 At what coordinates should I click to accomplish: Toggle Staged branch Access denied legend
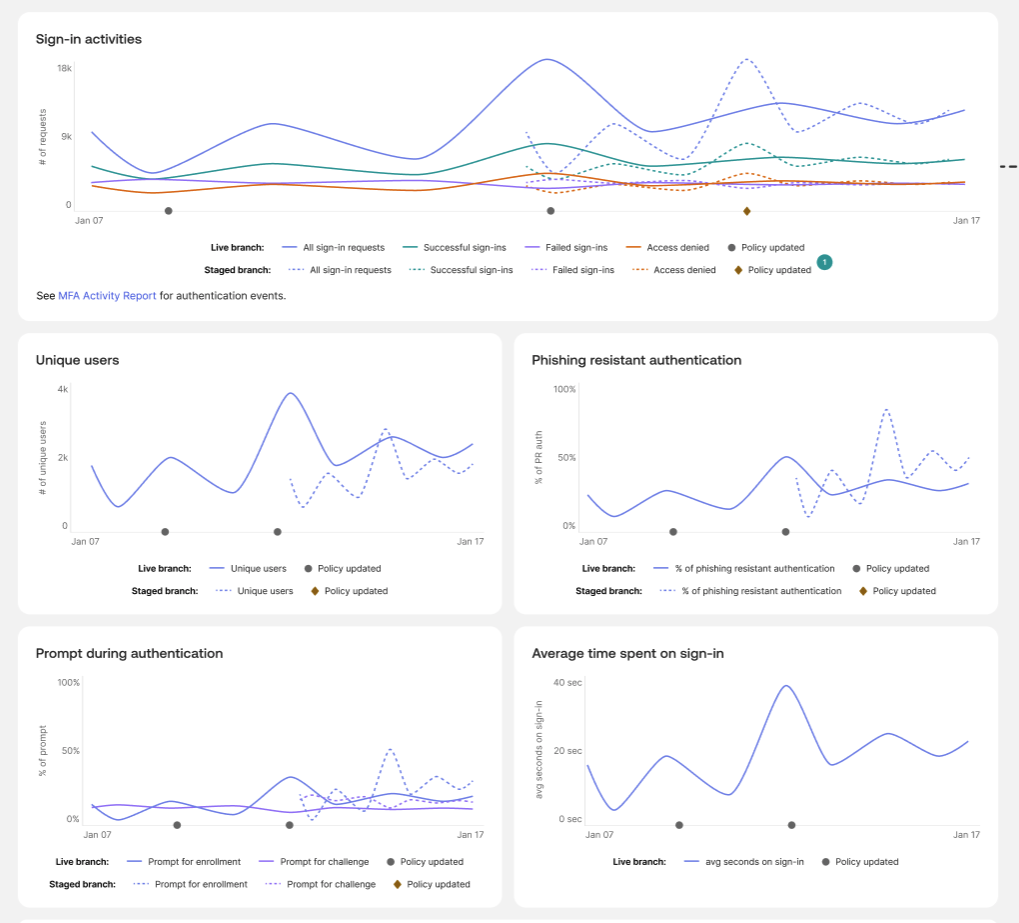point(674,270)
